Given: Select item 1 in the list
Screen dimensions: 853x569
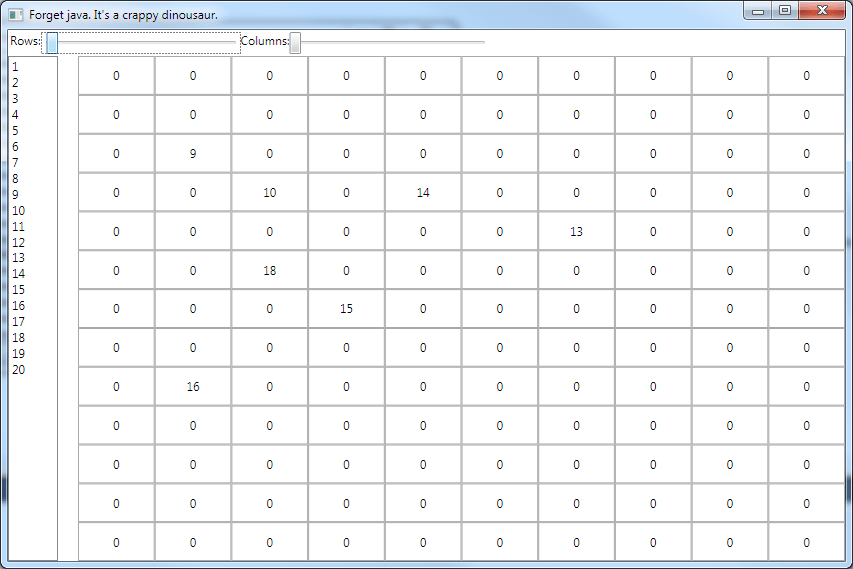Looking at the screenshot, I should point(33,67).
